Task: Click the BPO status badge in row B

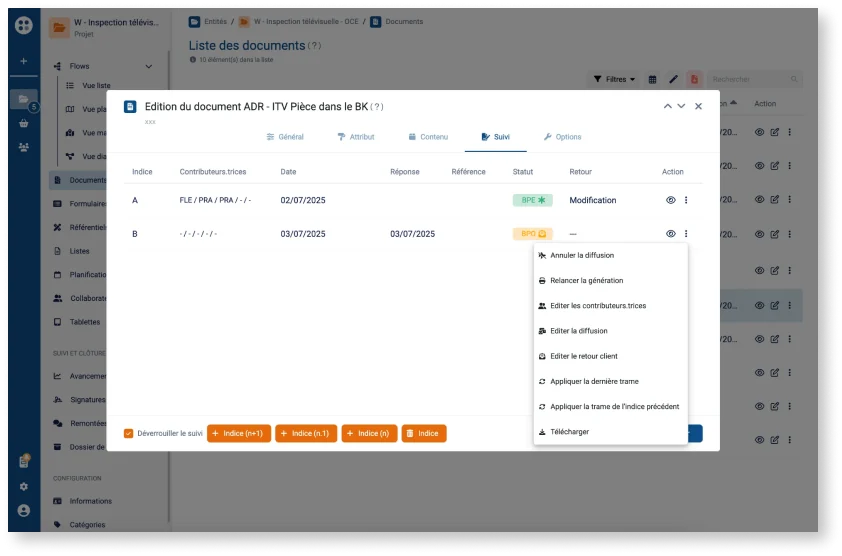Action: (532, 234)
